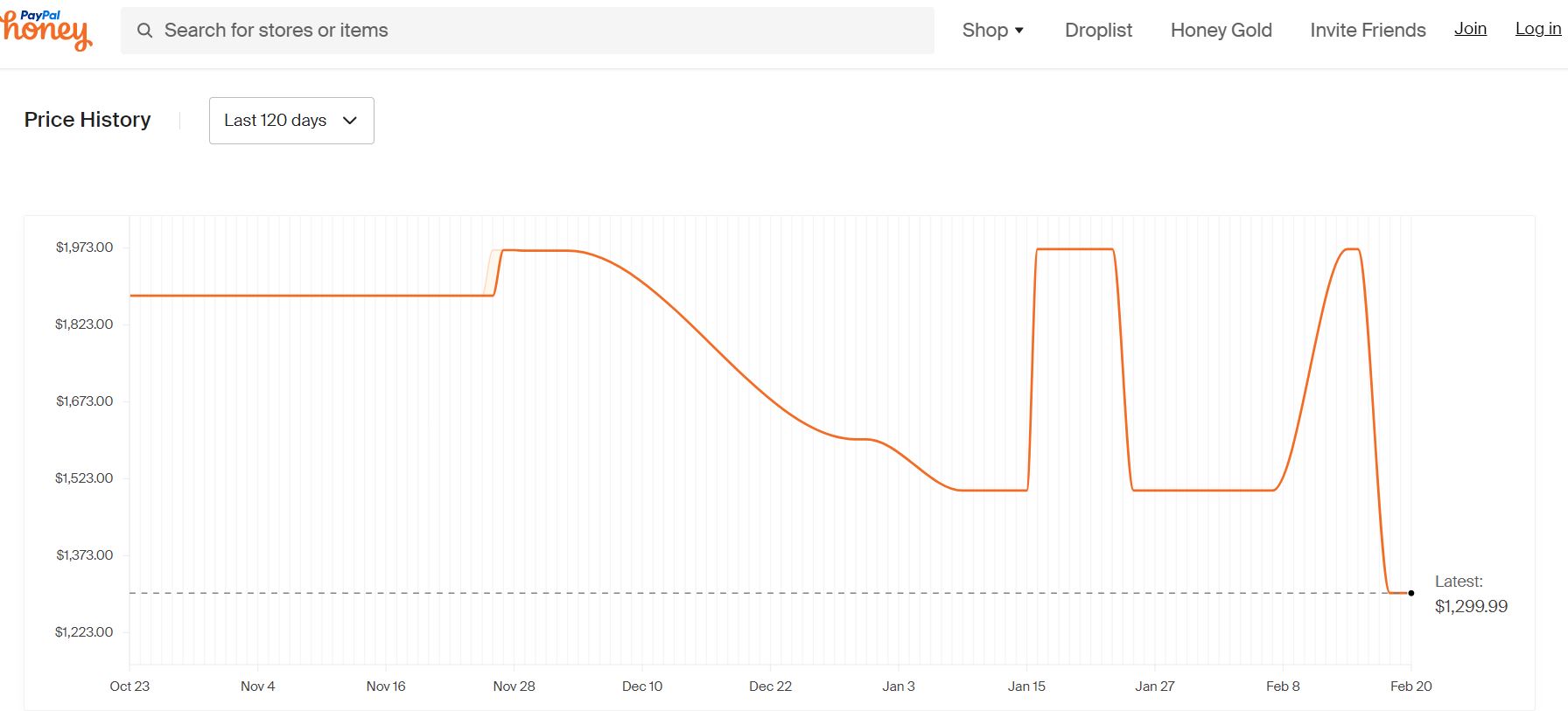Open the Droplist page
Viewport: 1568px width, 711px height.
(x=1098, y=31)
